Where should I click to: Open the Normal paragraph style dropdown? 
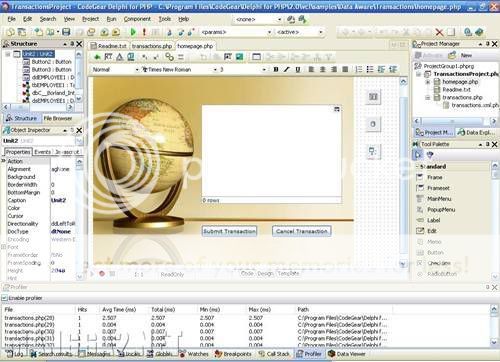coord(137,70)
